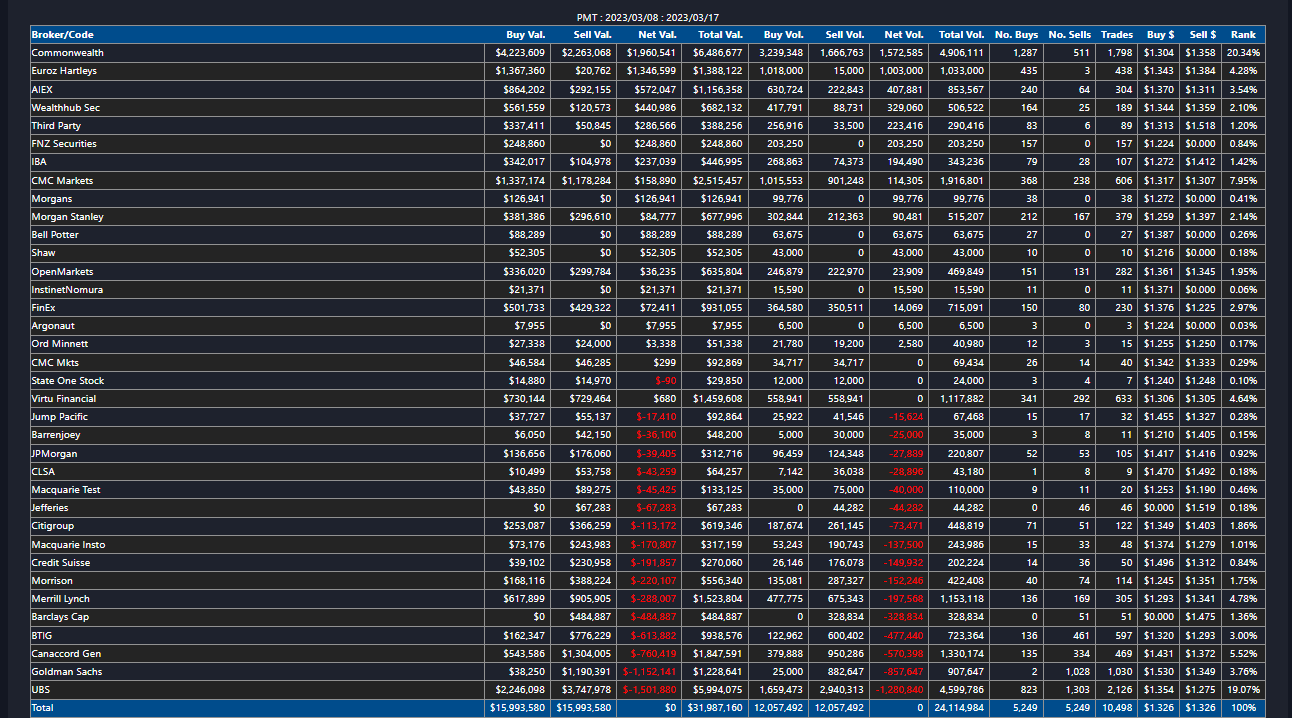Select the Bell Potter broker name
1292x718 pixels.
(x=56, y=235)
